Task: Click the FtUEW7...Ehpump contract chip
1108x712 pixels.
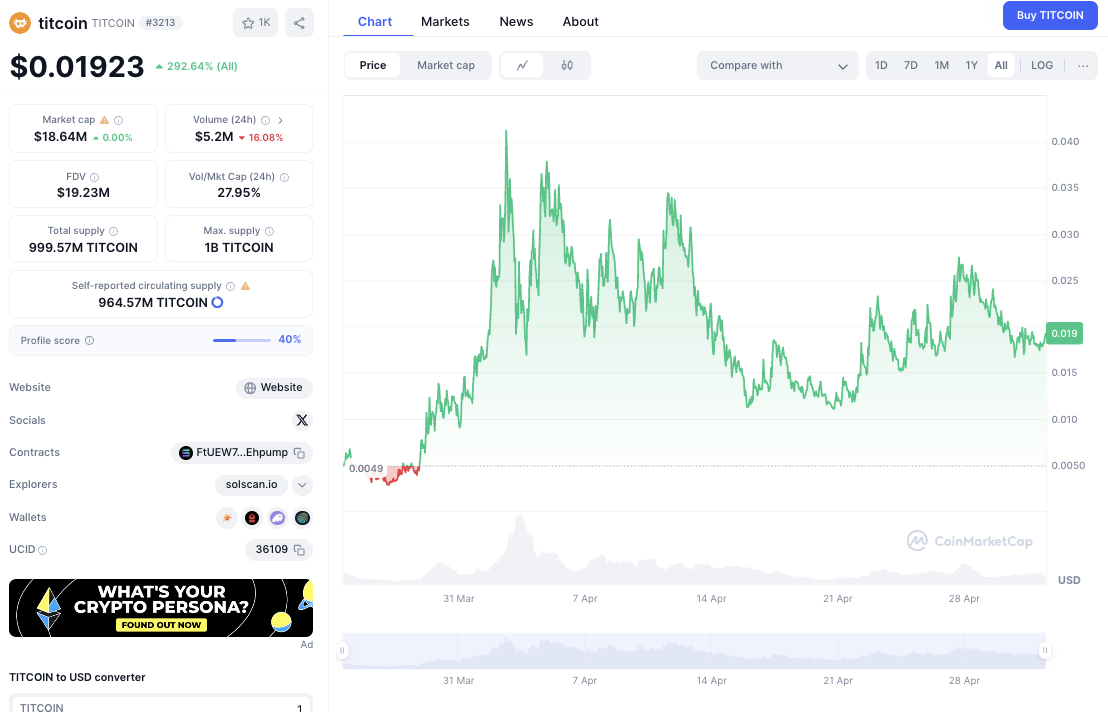Action: (x=242, y=453)
